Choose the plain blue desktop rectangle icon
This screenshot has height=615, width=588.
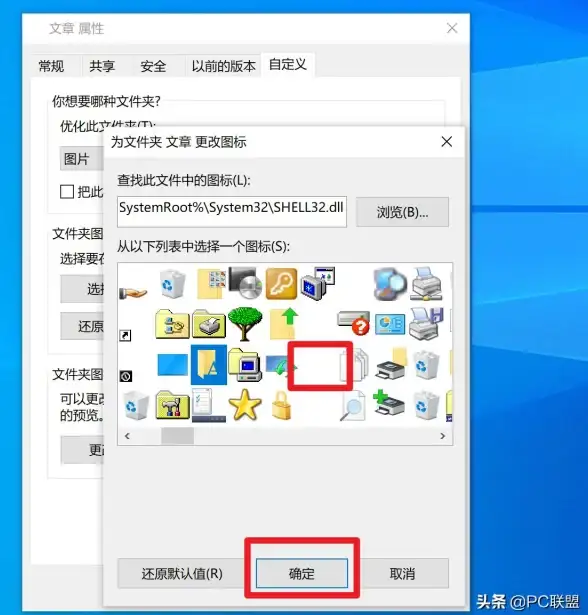tap(173, 365)
